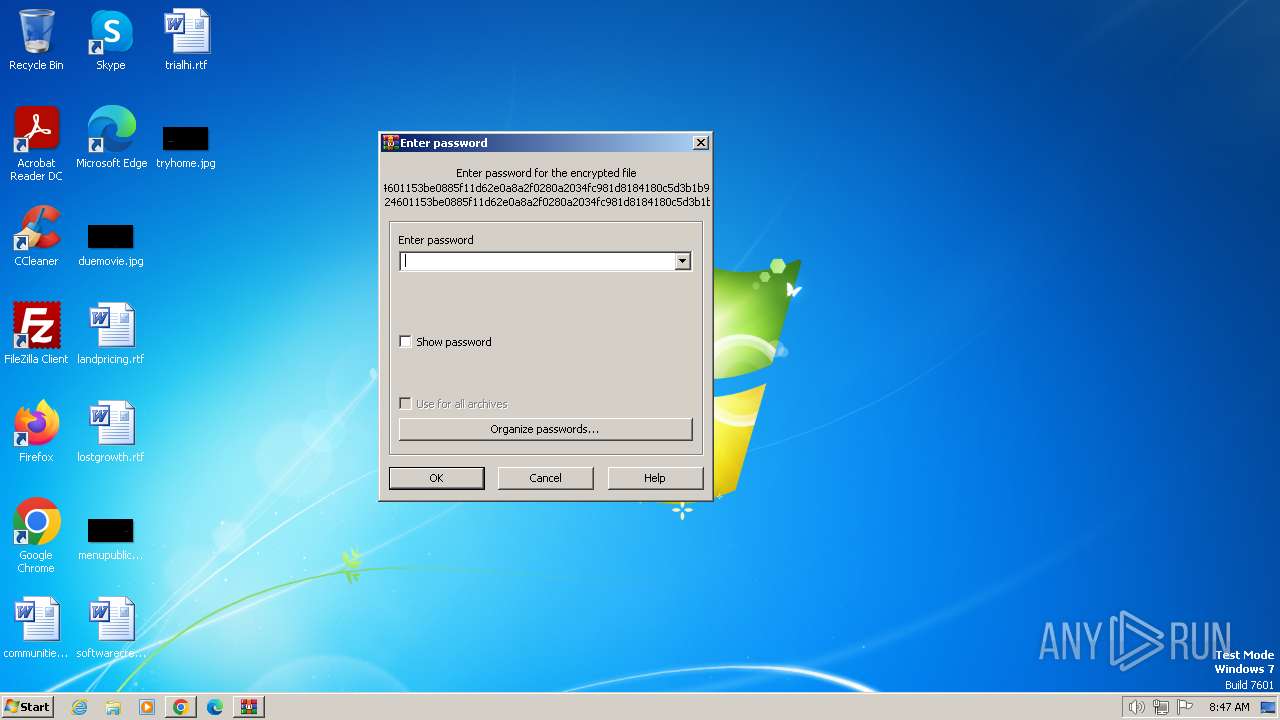Open Internet Explorer from the taskbar
1280x720 pixels.
click(x=80, y=707)
